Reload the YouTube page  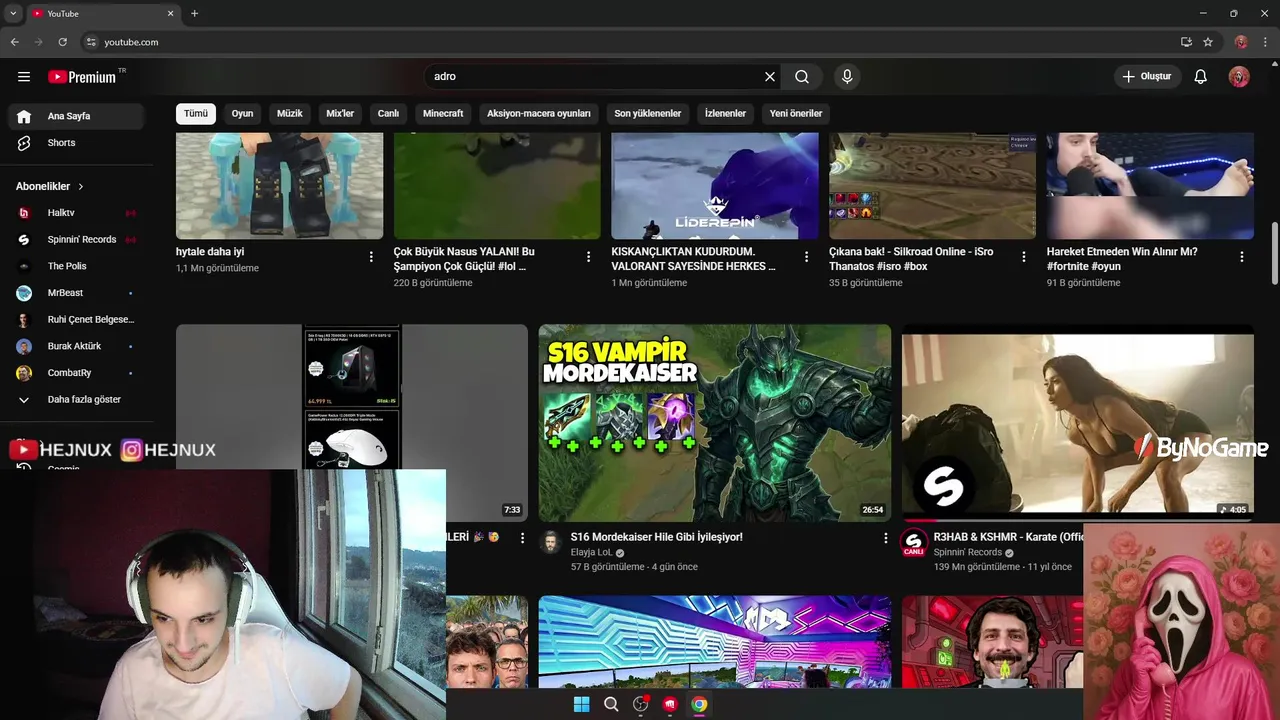[62, 42]
